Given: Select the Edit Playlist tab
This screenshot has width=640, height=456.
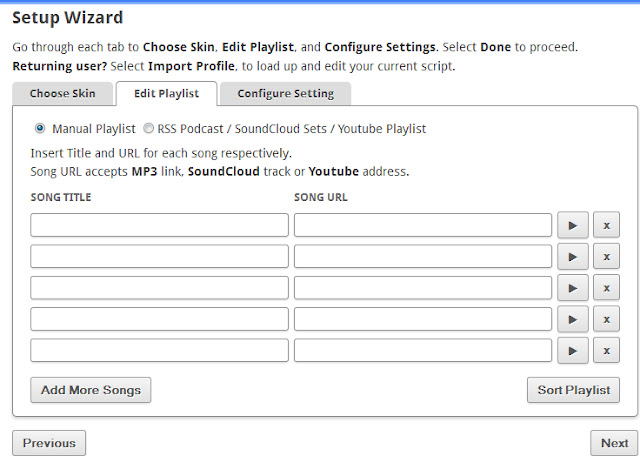Looking at the screenshot, I should coord(167,93).
